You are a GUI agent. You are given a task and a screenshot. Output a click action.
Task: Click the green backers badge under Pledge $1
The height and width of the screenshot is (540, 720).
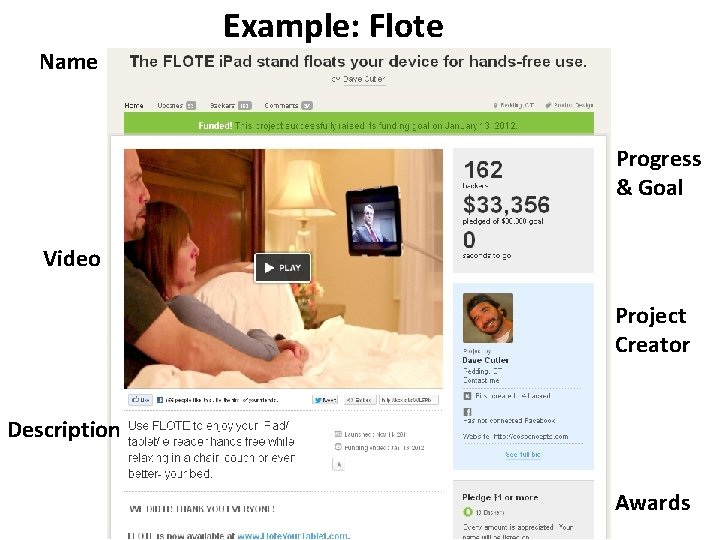[467, 512]
